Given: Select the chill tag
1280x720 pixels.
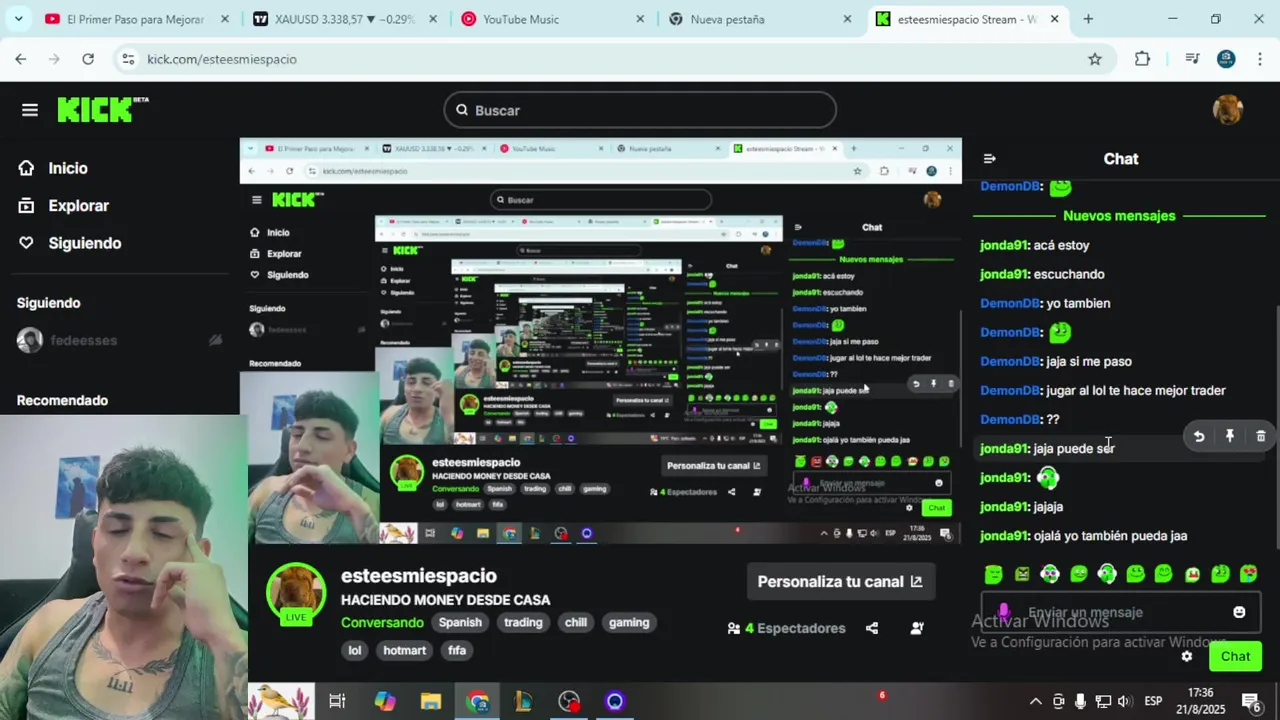Looking at the screenshot, I should click(576, 622).
